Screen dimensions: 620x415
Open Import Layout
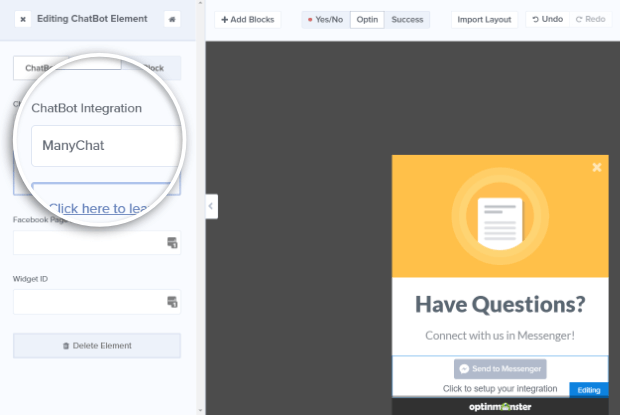484,20
